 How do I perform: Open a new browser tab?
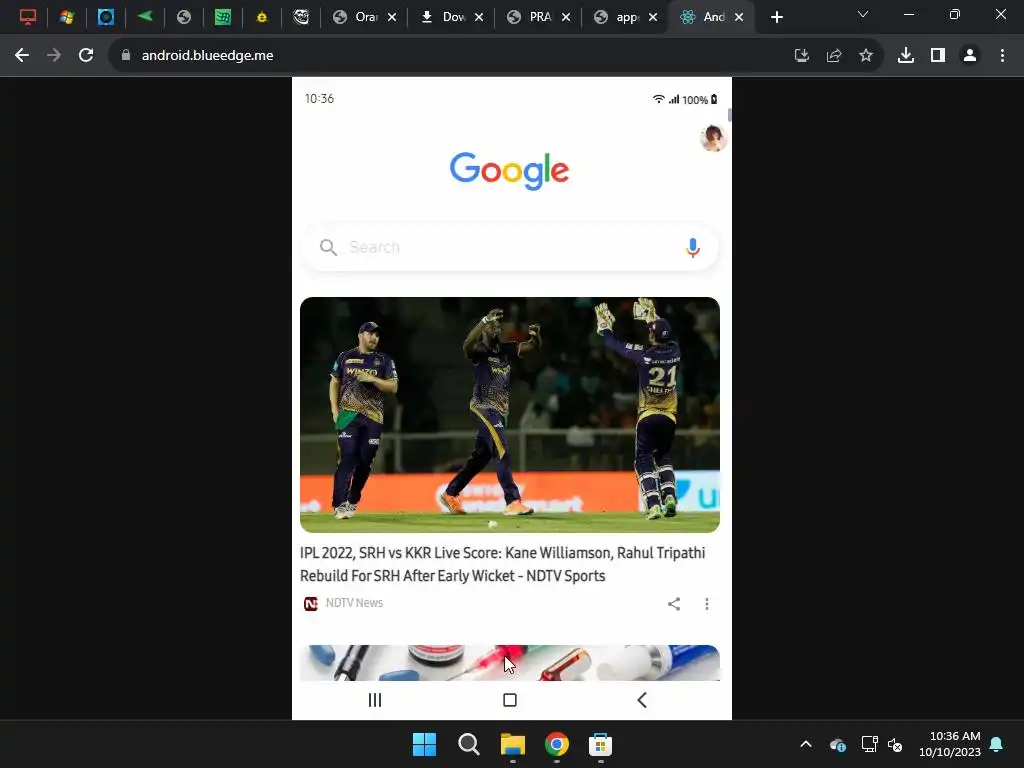click(x=776, y=17)
